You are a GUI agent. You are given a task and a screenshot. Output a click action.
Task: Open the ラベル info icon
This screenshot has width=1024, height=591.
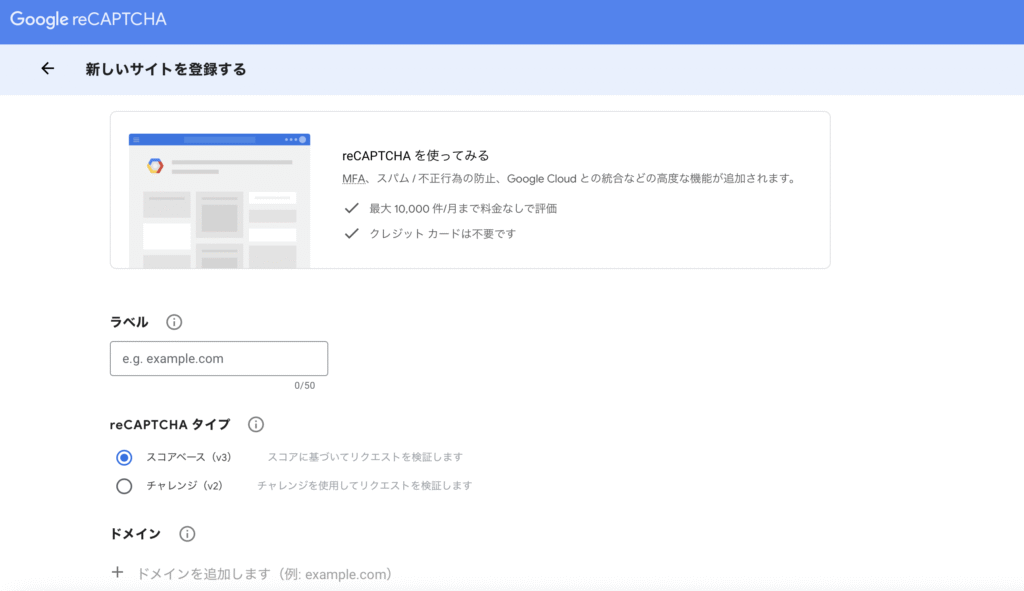[x=174, y=322]
